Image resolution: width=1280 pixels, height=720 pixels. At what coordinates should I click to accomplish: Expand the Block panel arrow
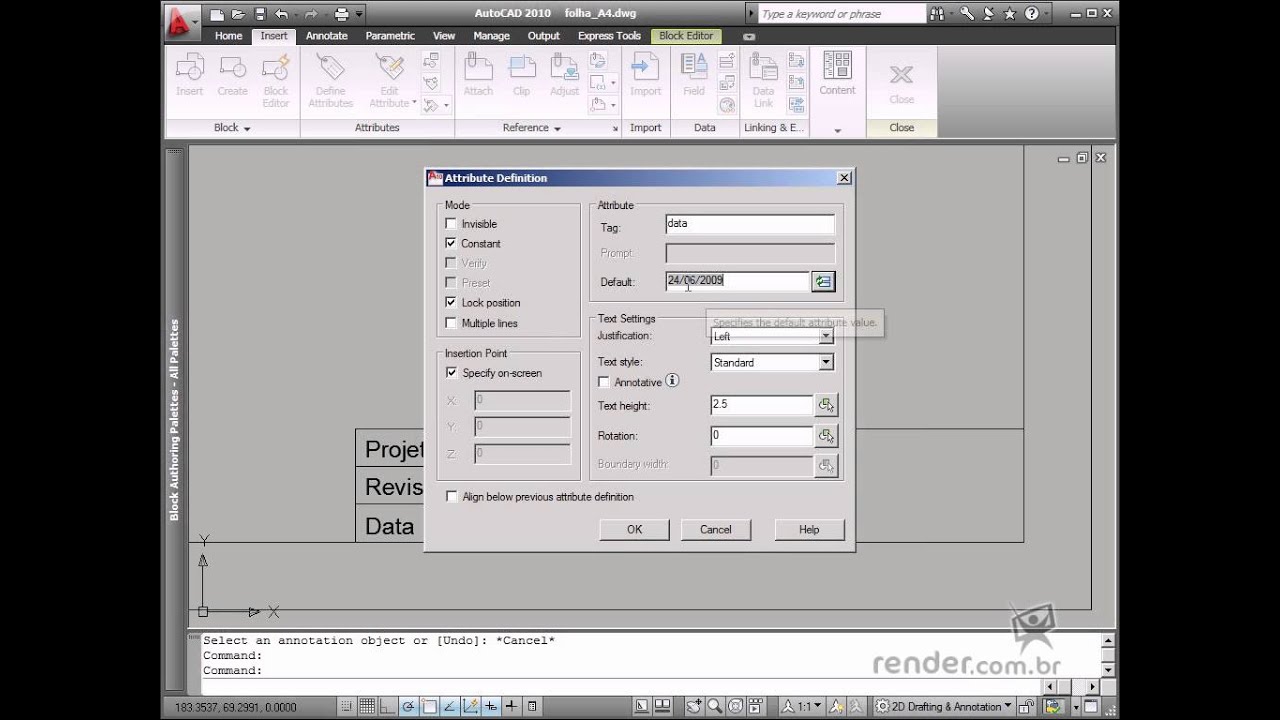point(247,129)
